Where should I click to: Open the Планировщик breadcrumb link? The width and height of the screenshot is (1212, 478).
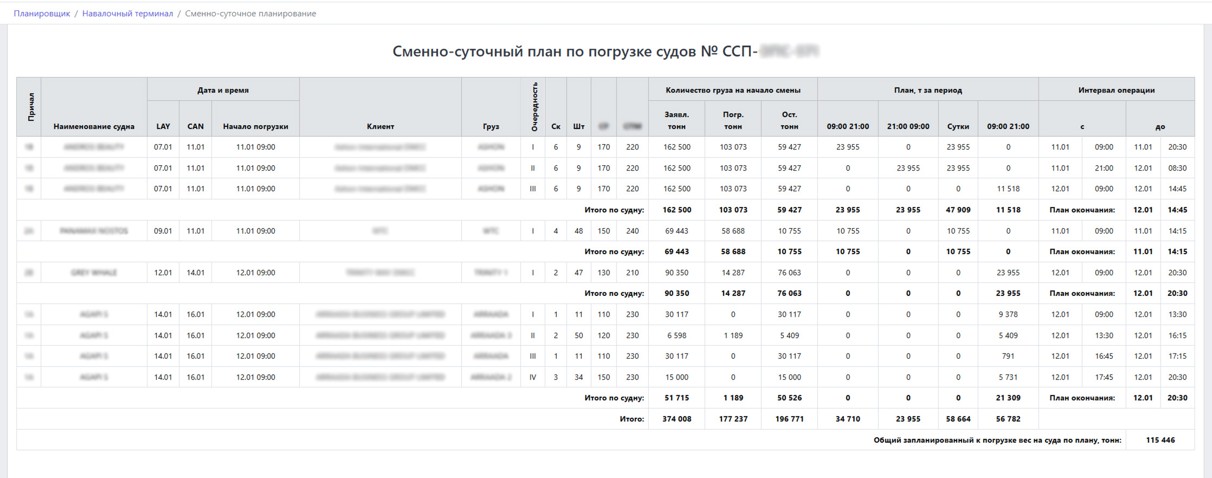tap(41, 14)
